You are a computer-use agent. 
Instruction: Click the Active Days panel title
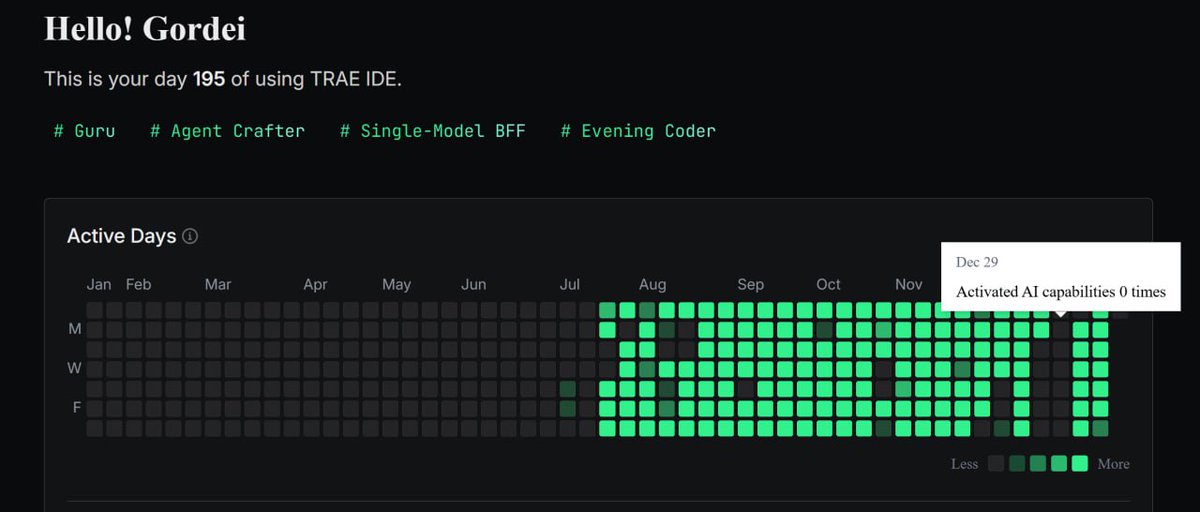tap(121, 237)
